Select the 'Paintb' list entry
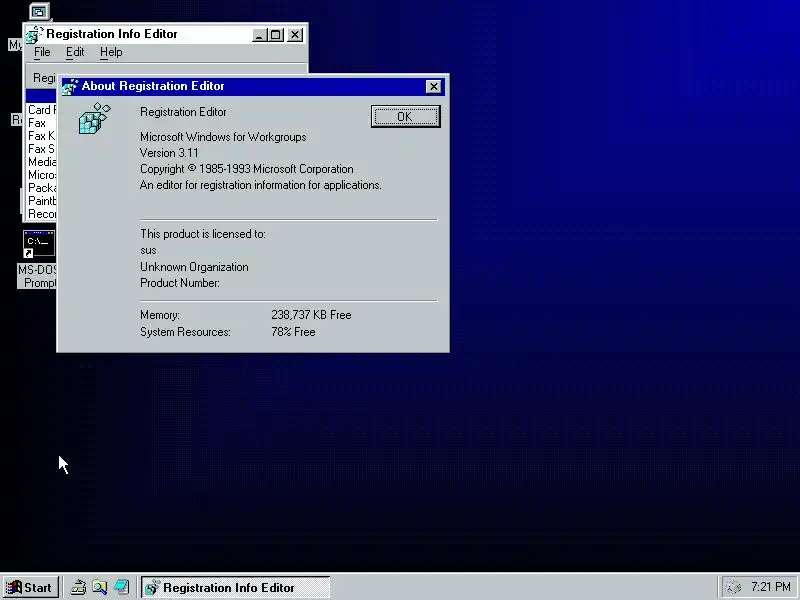800x600 pixels. pos(42,201)
